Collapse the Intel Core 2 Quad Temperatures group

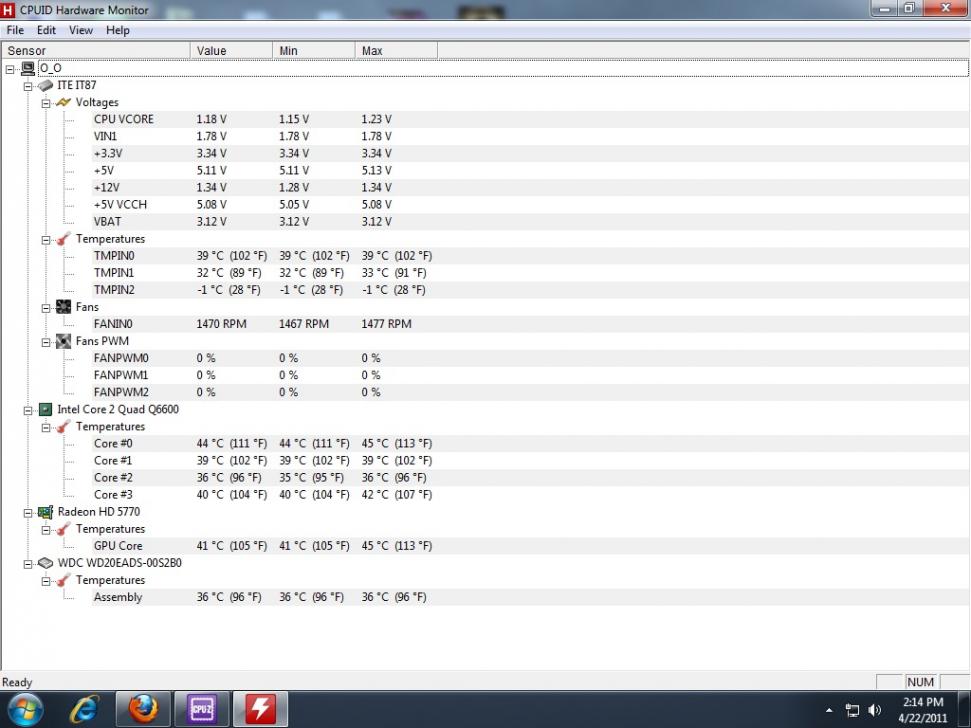click(46, 428)
